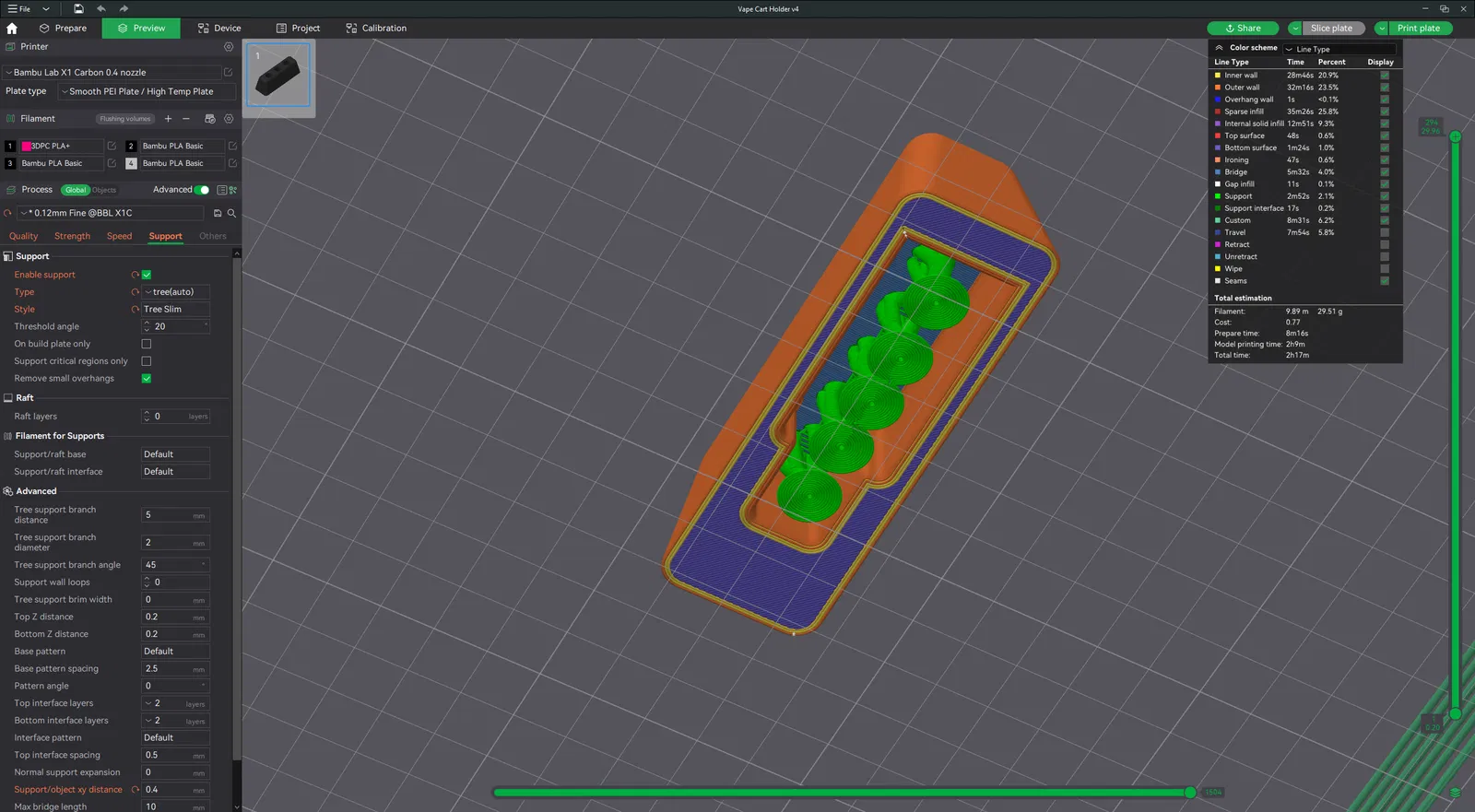
Task: Open the printer preset dropdown
Action: tap(112, 72)
